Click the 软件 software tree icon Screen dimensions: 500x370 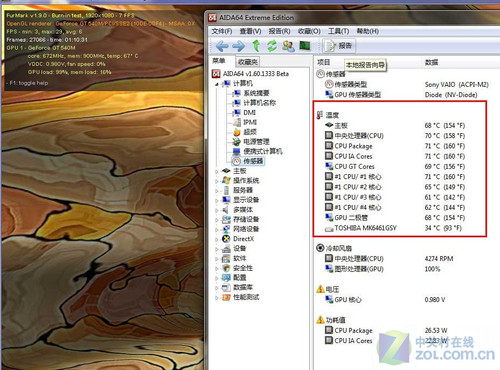click(226, 258)
